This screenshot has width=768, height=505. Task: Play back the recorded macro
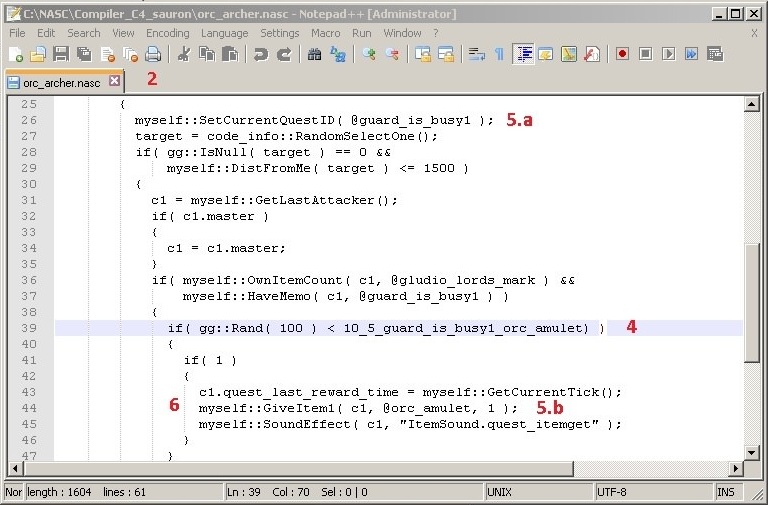point(669,54)
